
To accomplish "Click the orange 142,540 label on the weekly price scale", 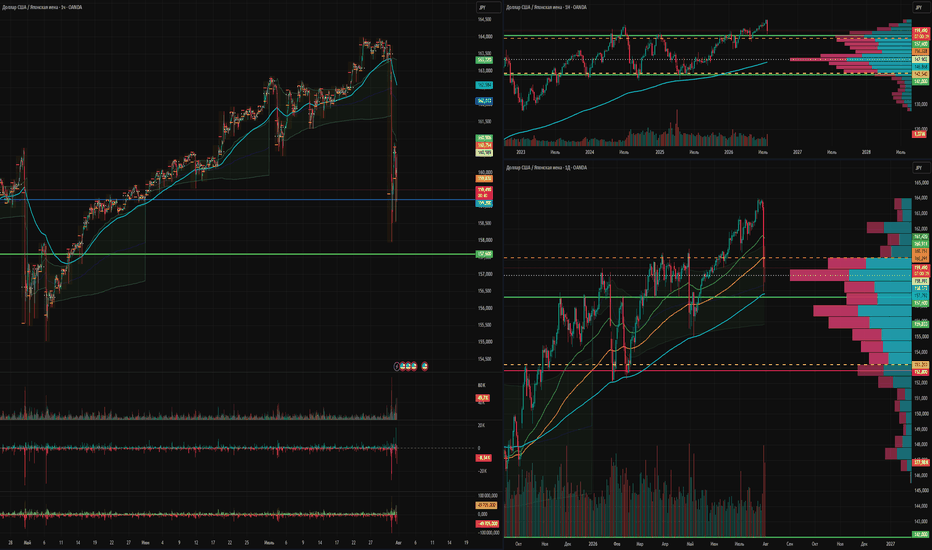I will (x=921, y=74).
